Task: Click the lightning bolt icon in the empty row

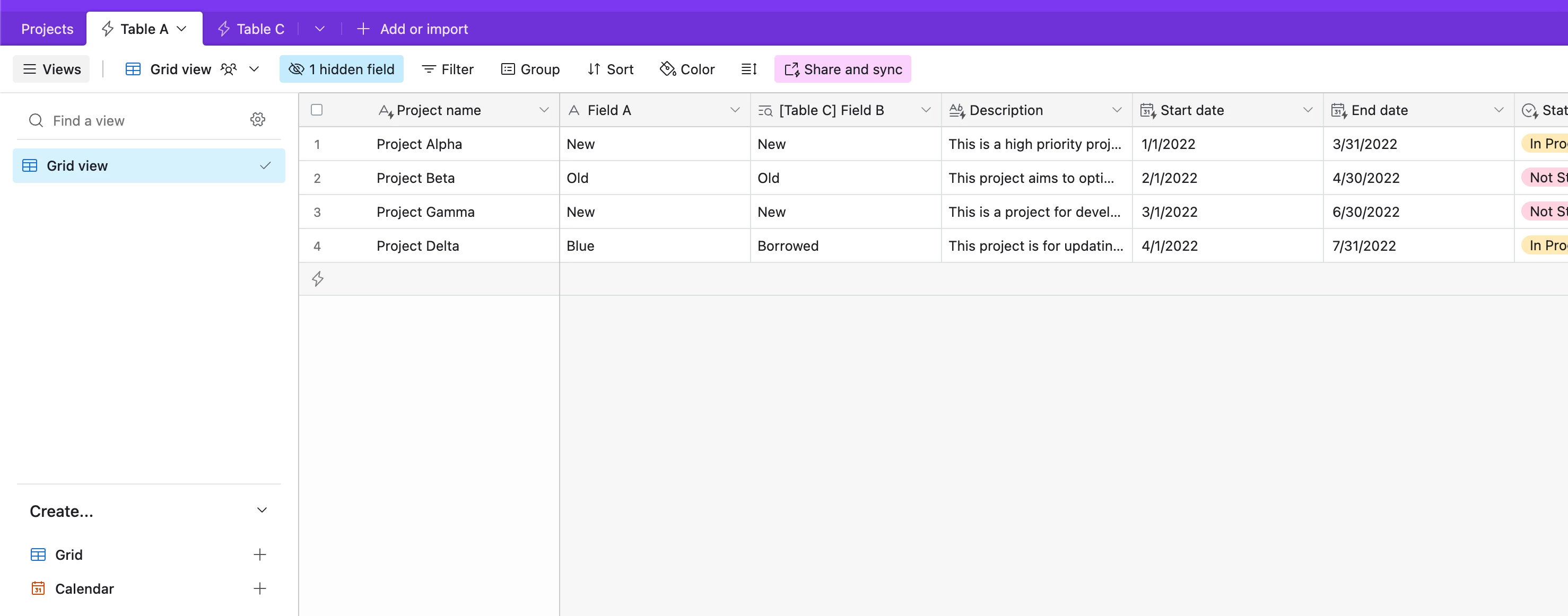Action: click(317, 279)
